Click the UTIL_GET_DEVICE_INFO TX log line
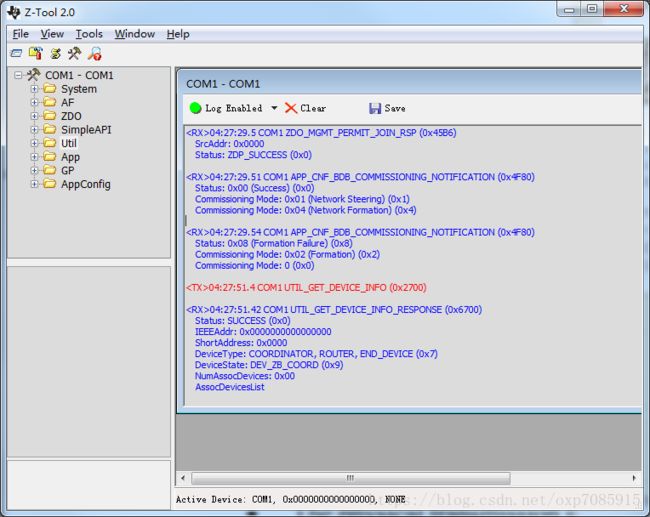650x517 pixels. coord(300,287)
